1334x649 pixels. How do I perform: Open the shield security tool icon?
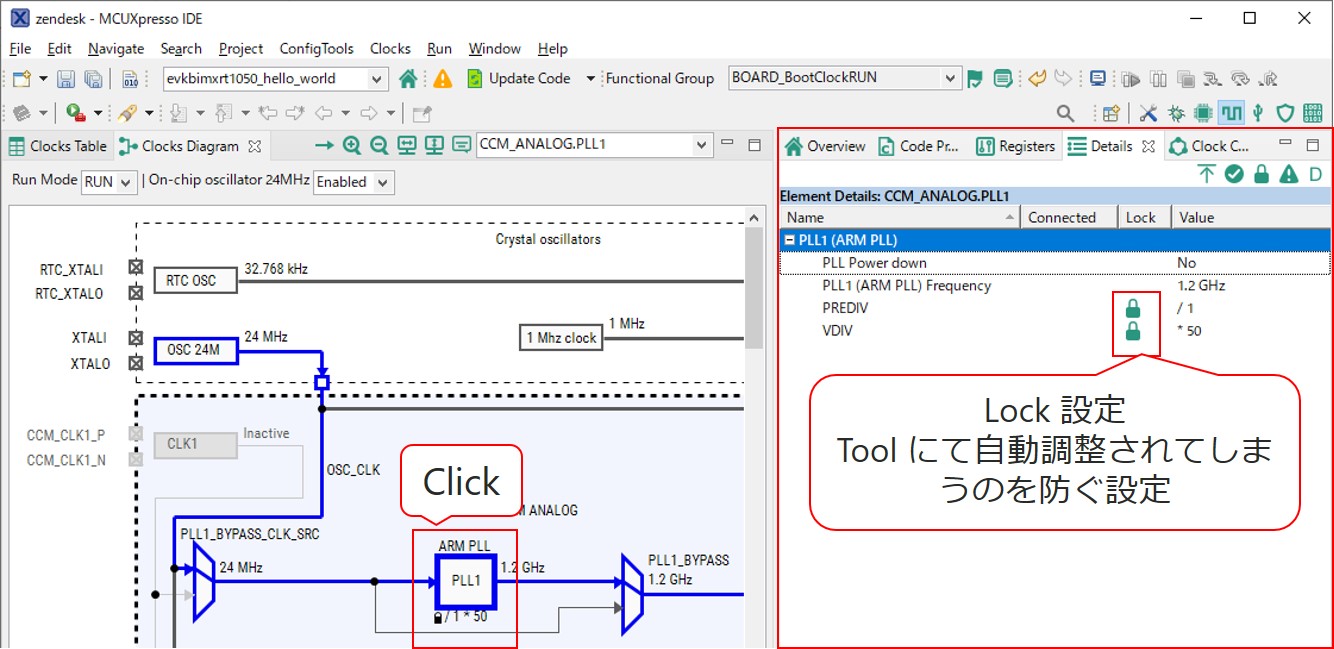[x=1286, y=113]
